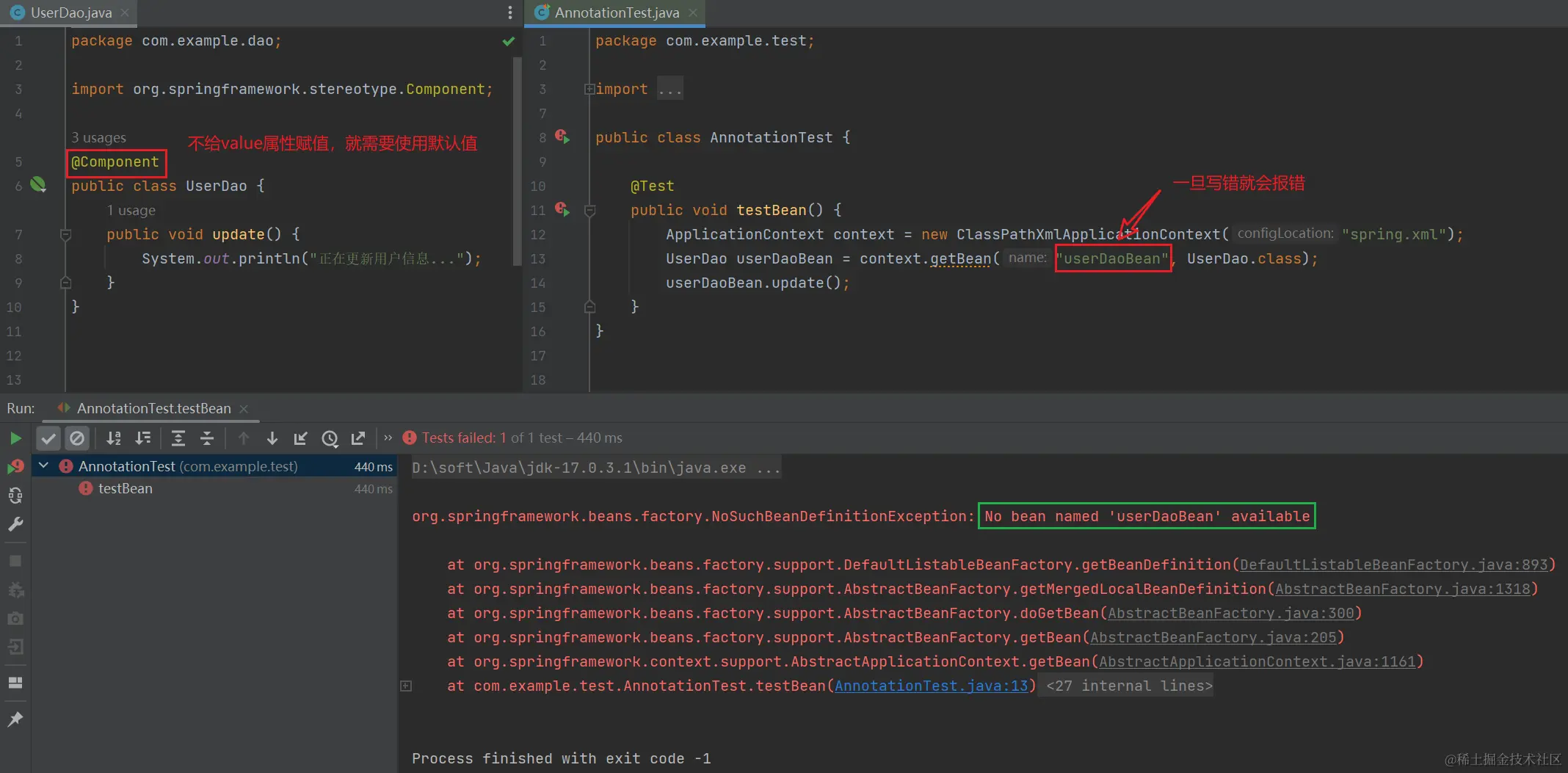Run AnnotationTest class from gutter icon
Viewport: 1568px width, 773px height.
click(562, 137)
